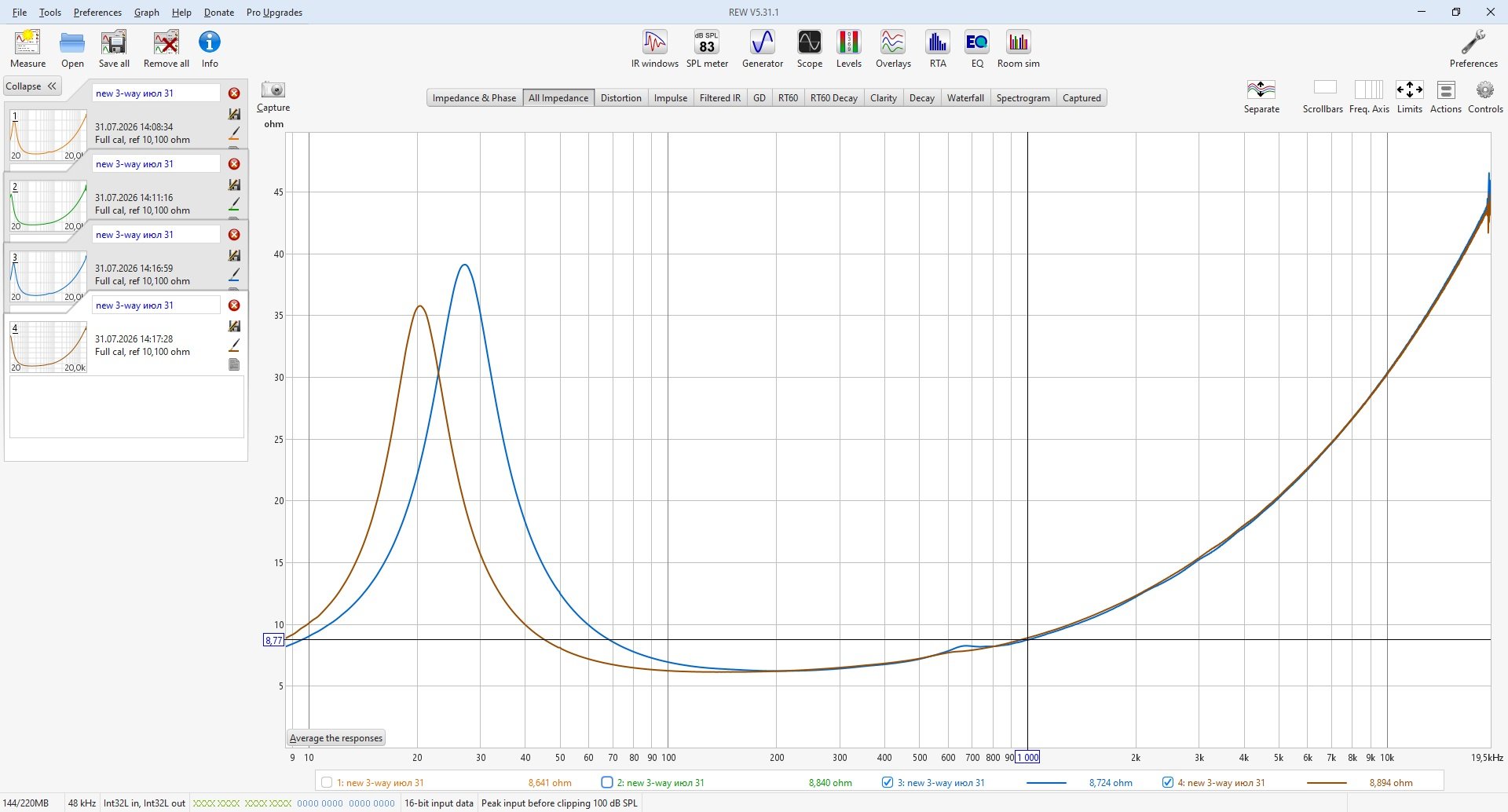1508x812 pixels.
Task: Switch to the Waterfall tab
Action: (x=965, y=98)
